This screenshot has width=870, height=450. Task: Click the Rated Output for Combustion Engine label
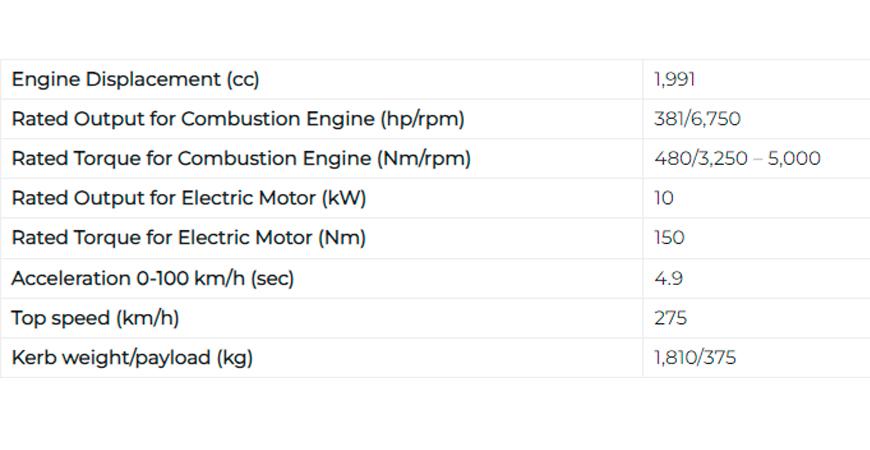(x=238, y=119)
